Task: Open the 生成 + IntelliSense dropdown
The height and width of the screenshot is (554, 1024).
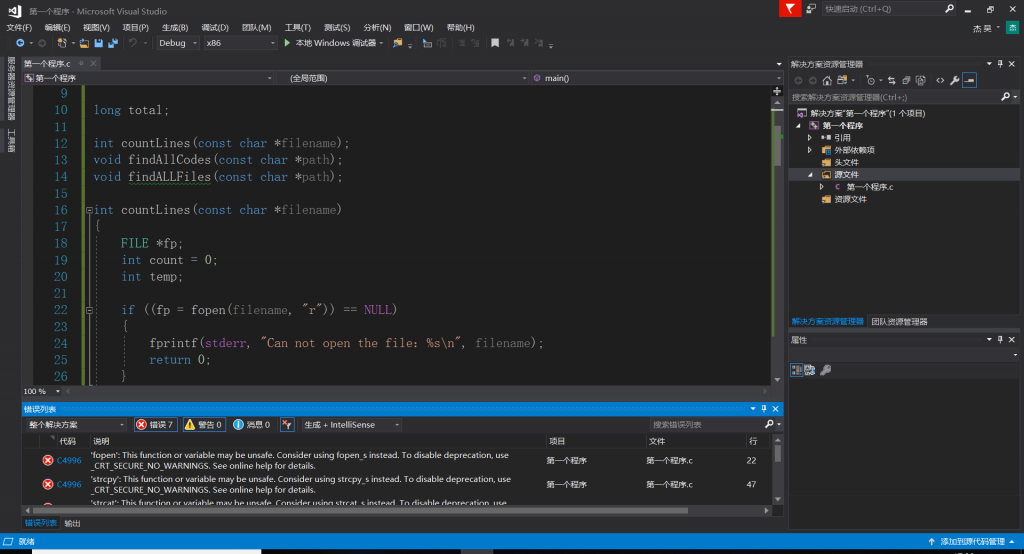Action: coord(351,425)
